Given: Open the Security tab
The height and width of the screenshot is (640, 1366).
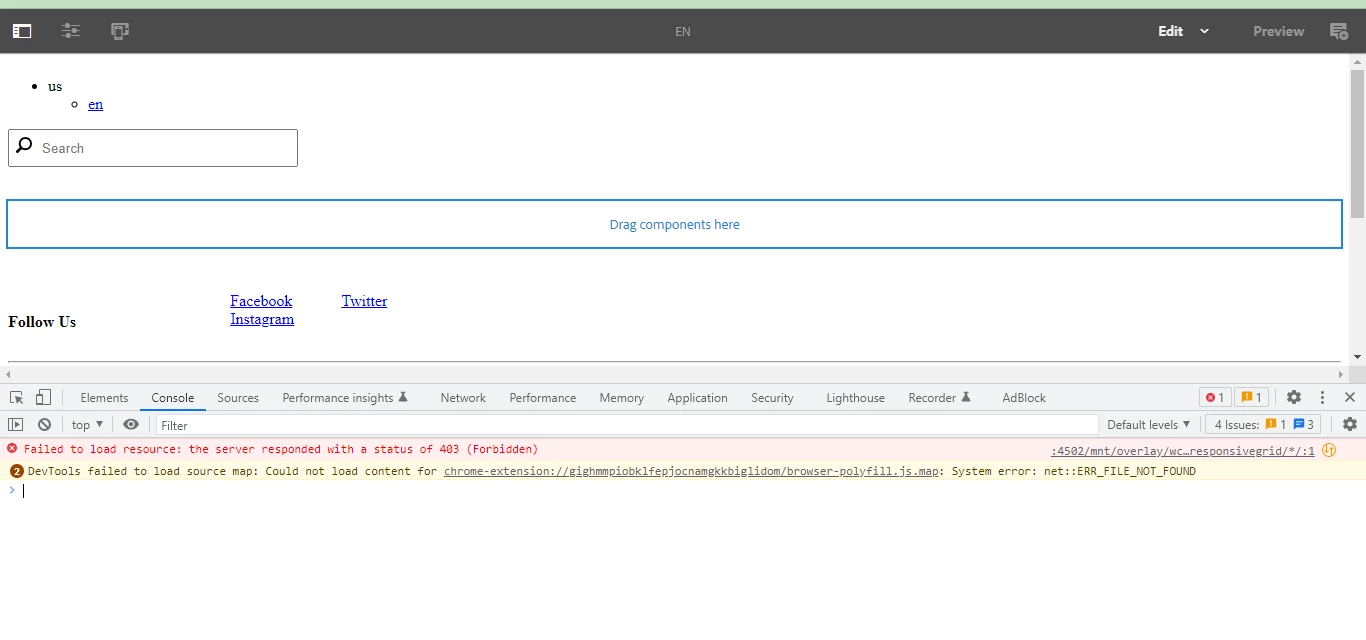Looking at the screenshot, I should [x=772, y=397].
